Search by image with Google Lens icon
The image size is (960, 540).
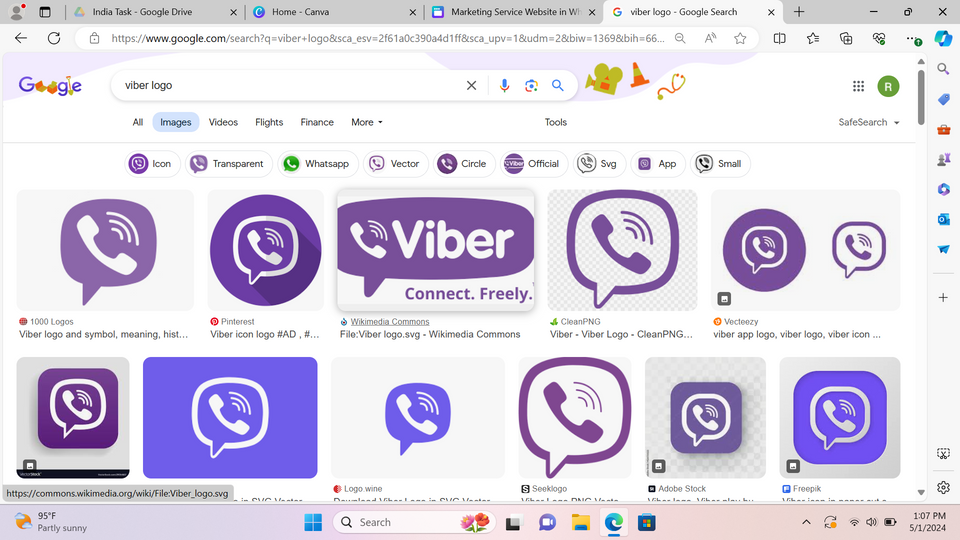[x=531, y=85]
